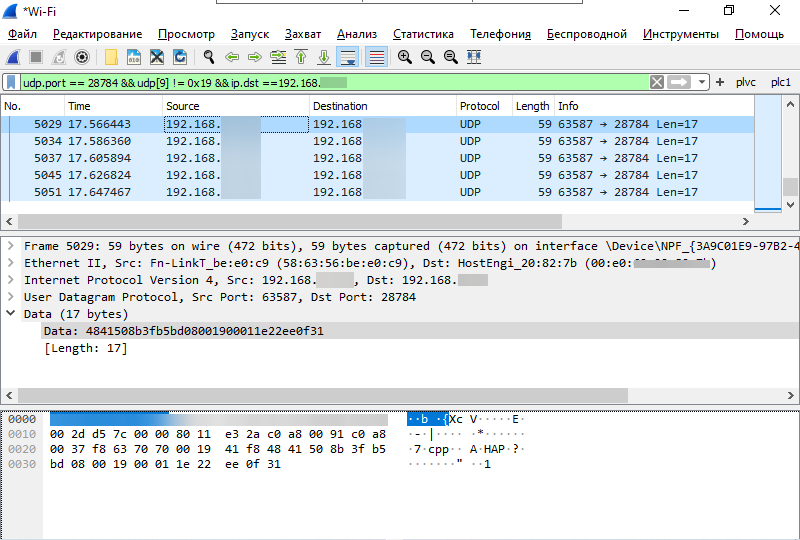This screenshot has height=540, width=800.
Task: Select the Data hex value line
Action: [420, 331]
